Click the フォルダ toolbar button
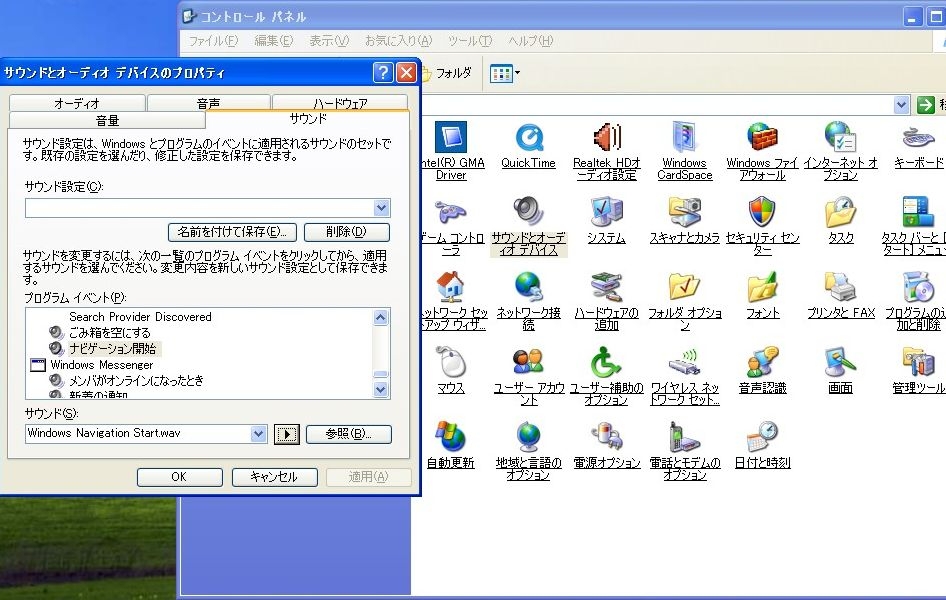The image size is (946, 600). 446,73
